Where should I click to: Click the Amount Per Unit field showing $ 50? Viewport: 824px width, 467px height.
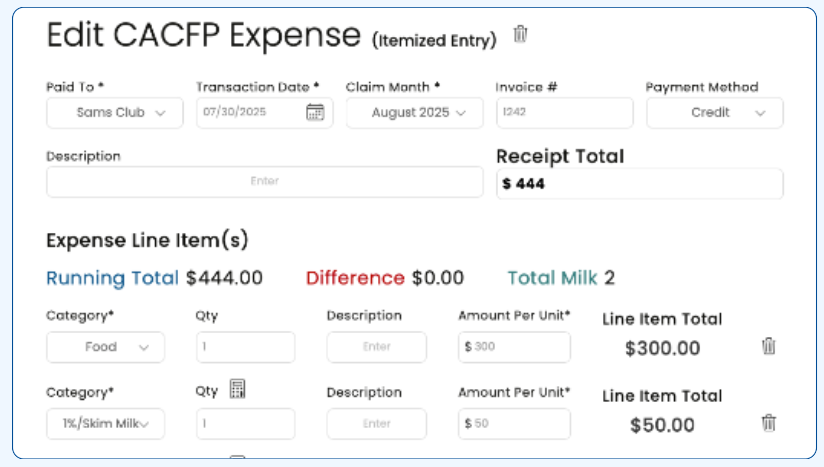pyautogui.click(x=514, y=423)
